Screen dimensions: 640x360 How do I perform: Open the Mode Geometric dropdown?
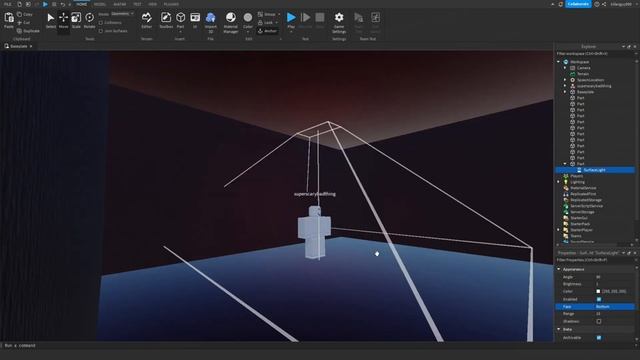[122, 14]
